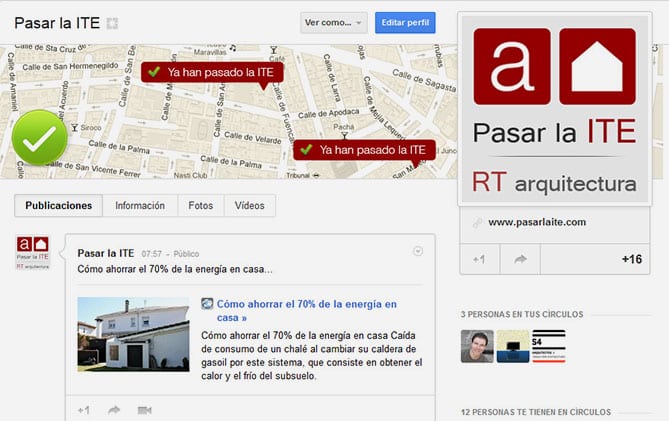Select the Vídeos tab
This screenshot has width=669, height=421.
[249, 205]
